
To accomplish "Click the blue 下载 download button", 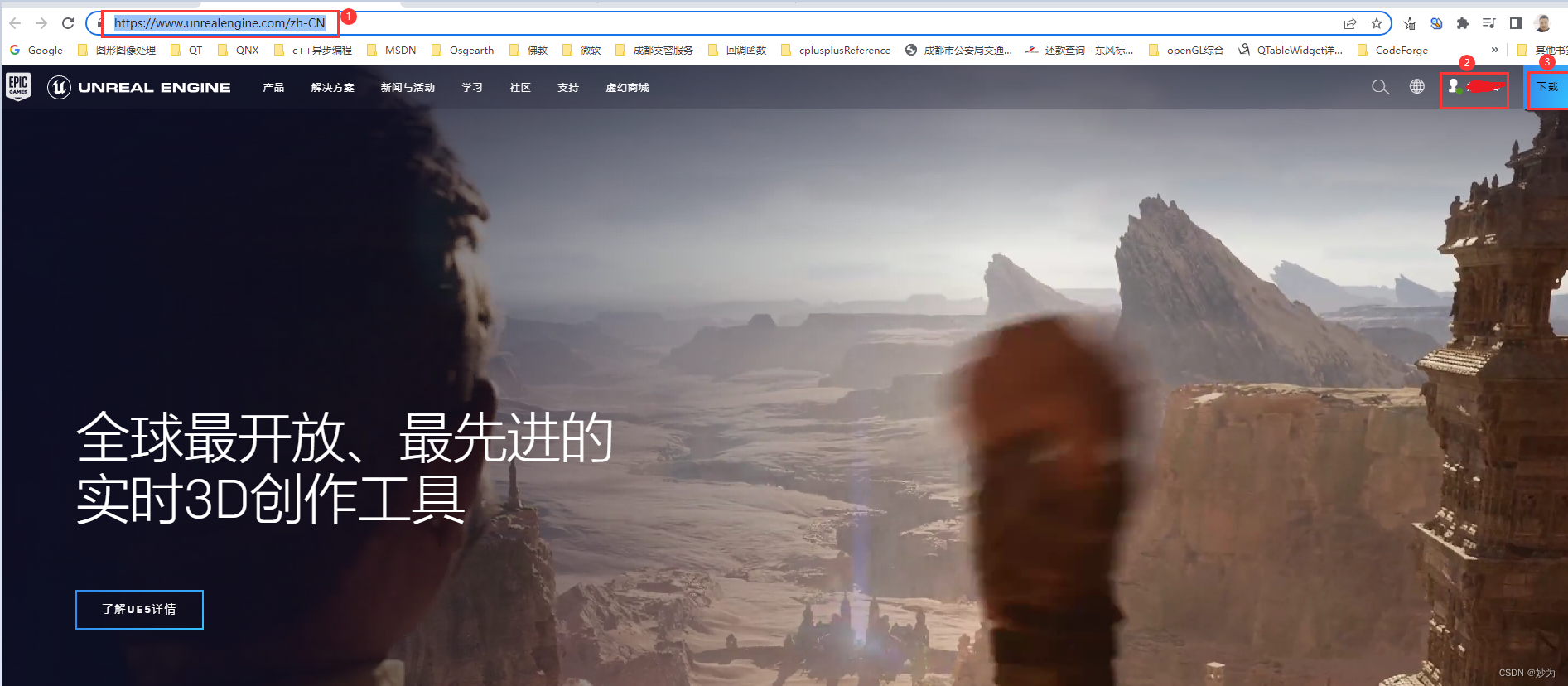I will point(1547,87).
